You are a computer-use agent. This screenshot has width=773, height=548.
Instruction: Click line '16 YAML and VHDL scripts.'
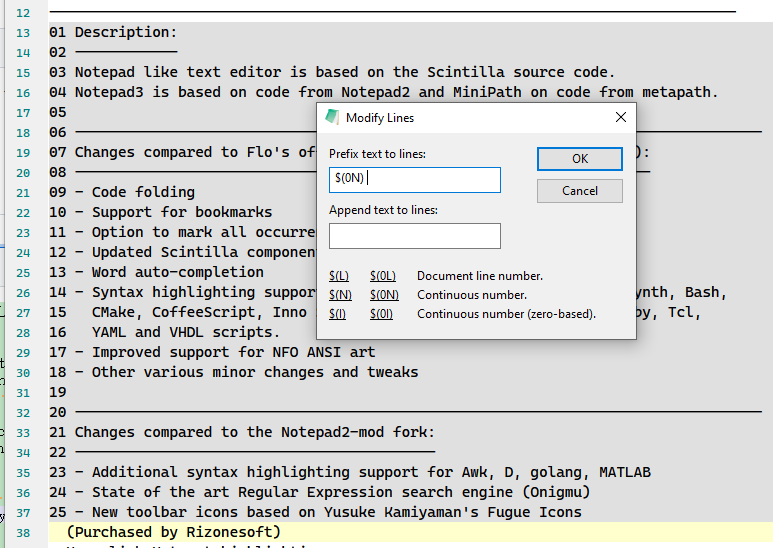pos(164,332)
